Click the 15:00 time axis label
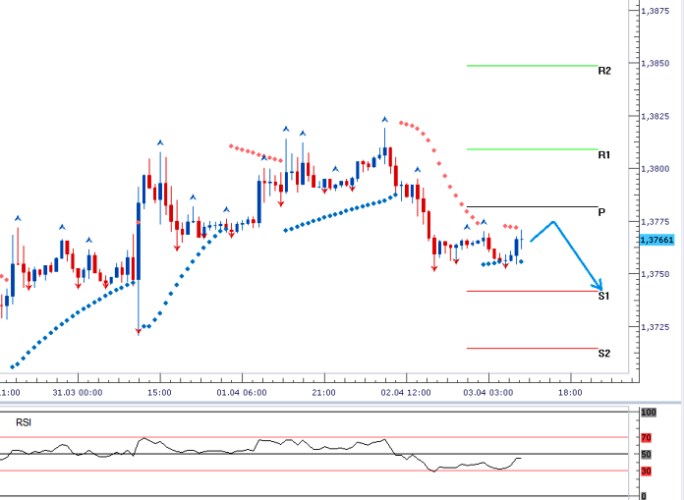The height and width of the screenshot is (500, 684). coord(159,393)
